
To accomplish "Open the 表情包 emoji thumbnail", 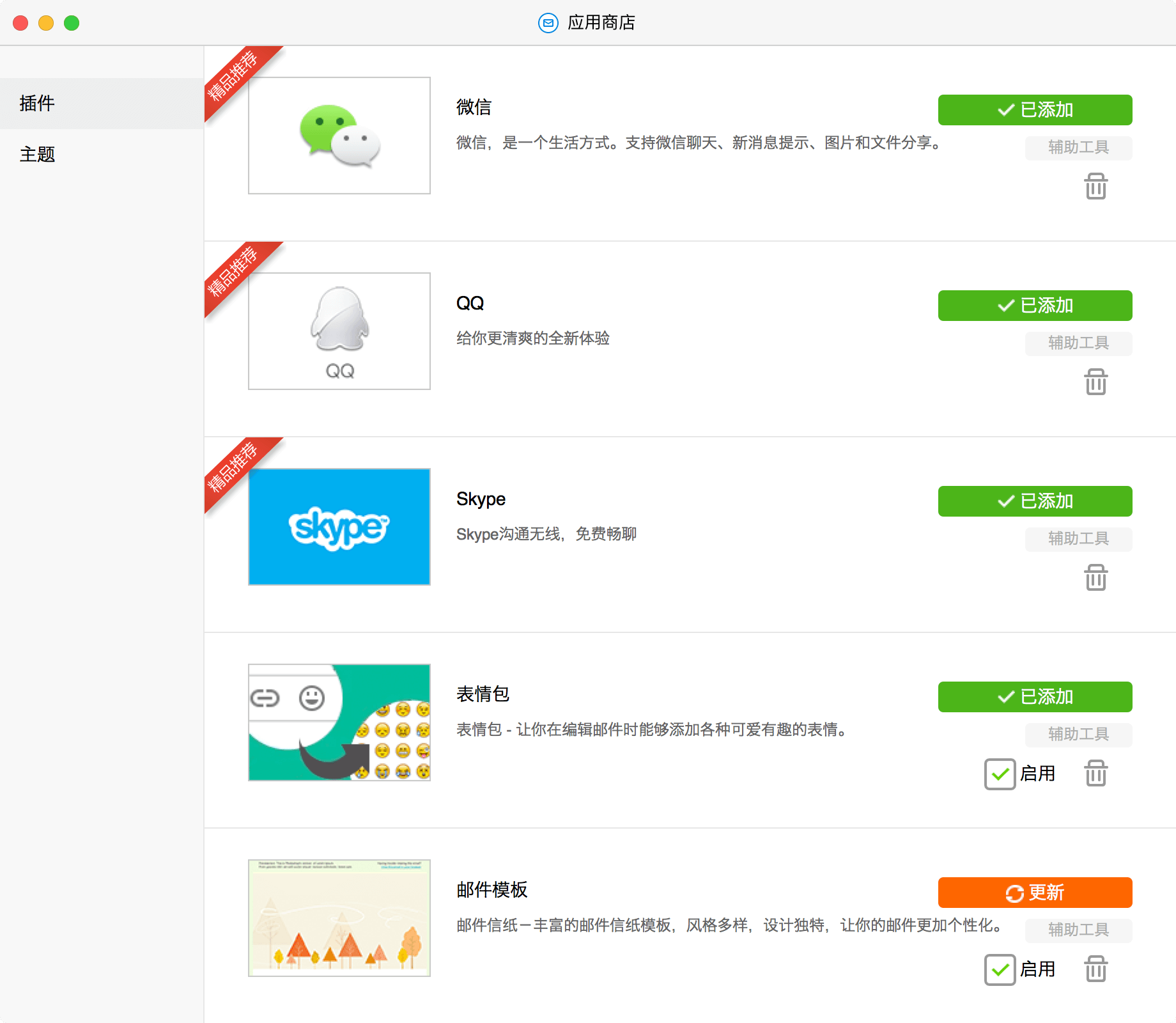I will [x=339, y=722].
